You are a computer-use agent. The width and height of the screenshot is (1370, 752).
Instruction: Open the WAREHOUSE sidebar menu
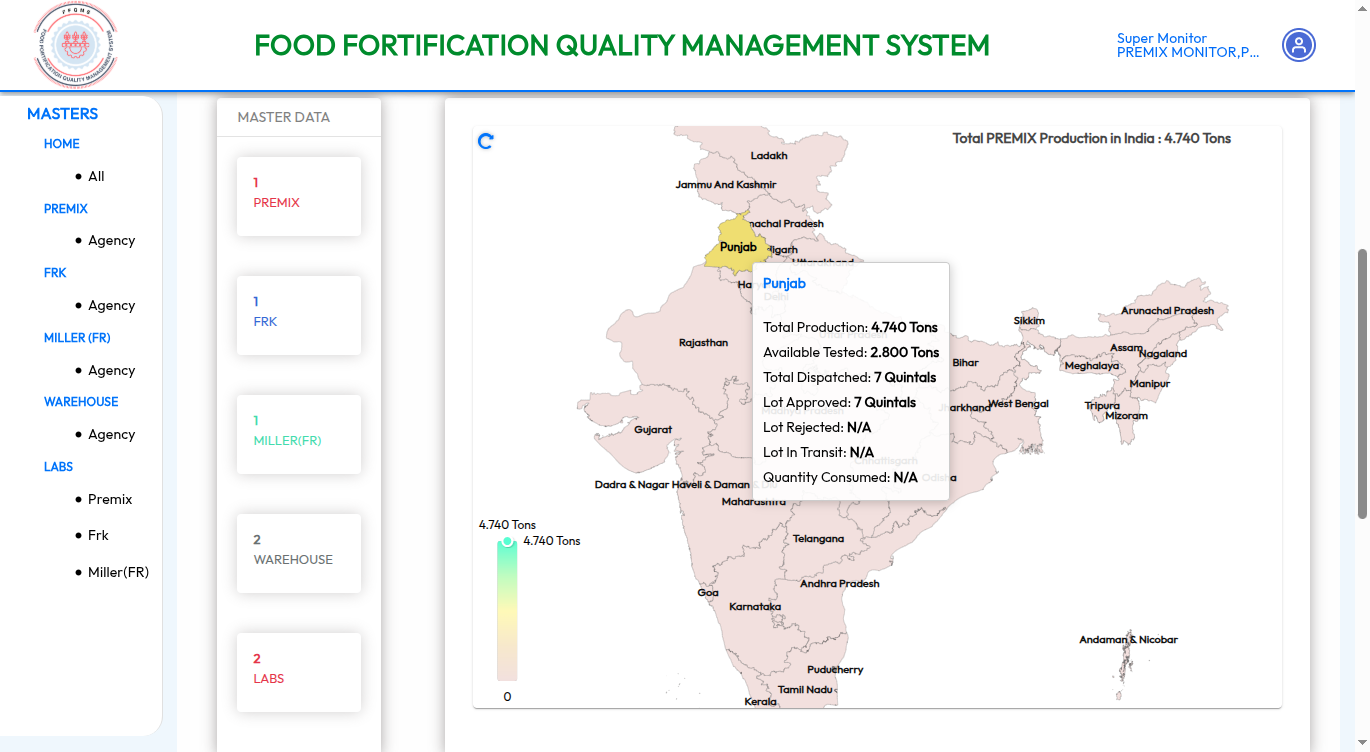pos(81,402)
